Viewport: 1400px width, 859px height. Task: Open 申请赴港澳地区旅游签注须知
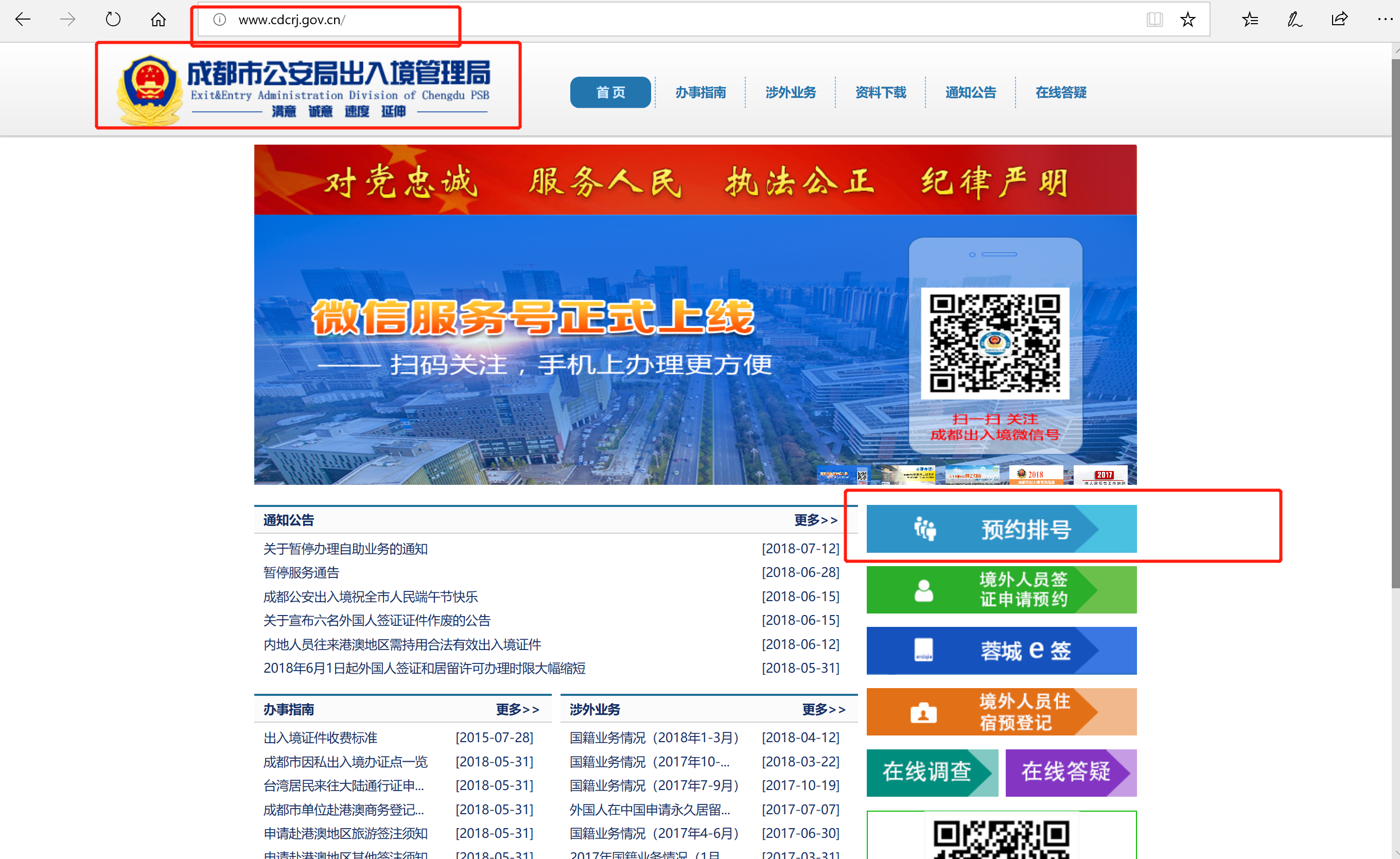click(345, 833)
